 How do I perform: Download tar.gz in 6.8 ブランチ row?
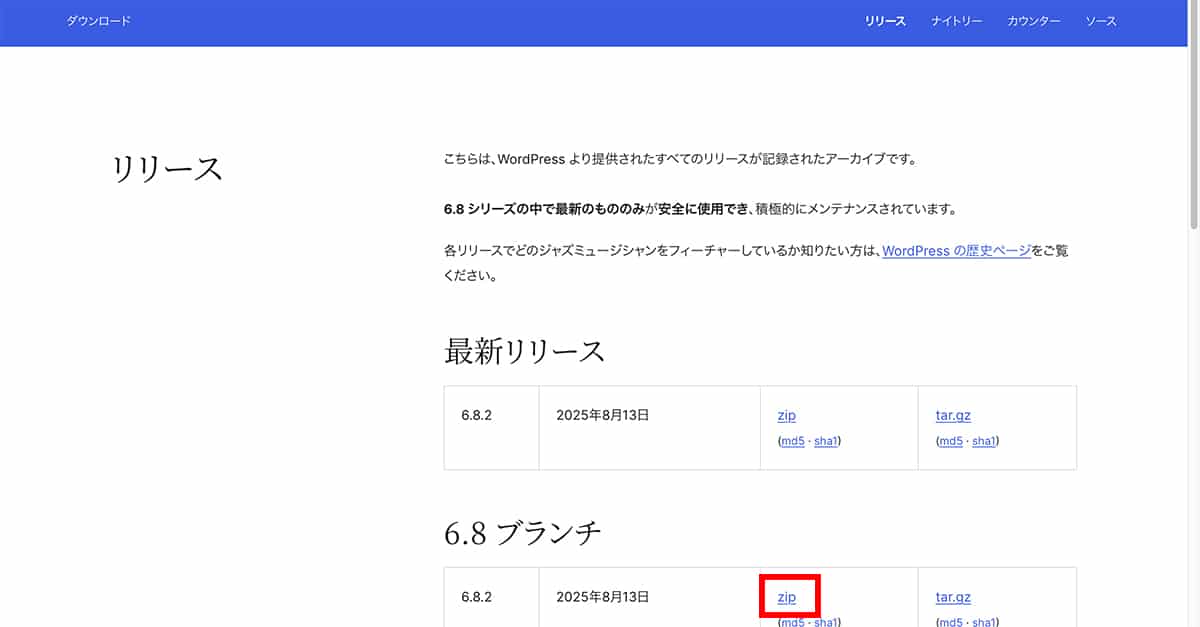953,597
